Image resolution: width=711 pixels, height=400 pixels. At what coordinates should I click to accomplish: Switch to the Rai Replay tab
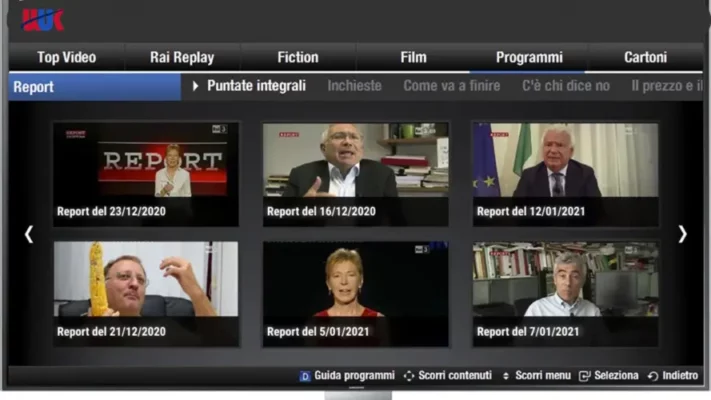[x=182, y=58]
